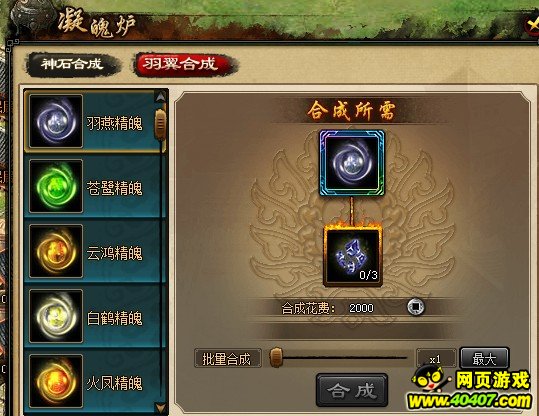Click the 批量合成 label button
This screenshot has height=416, width=539.
click(x=227, y=359)
